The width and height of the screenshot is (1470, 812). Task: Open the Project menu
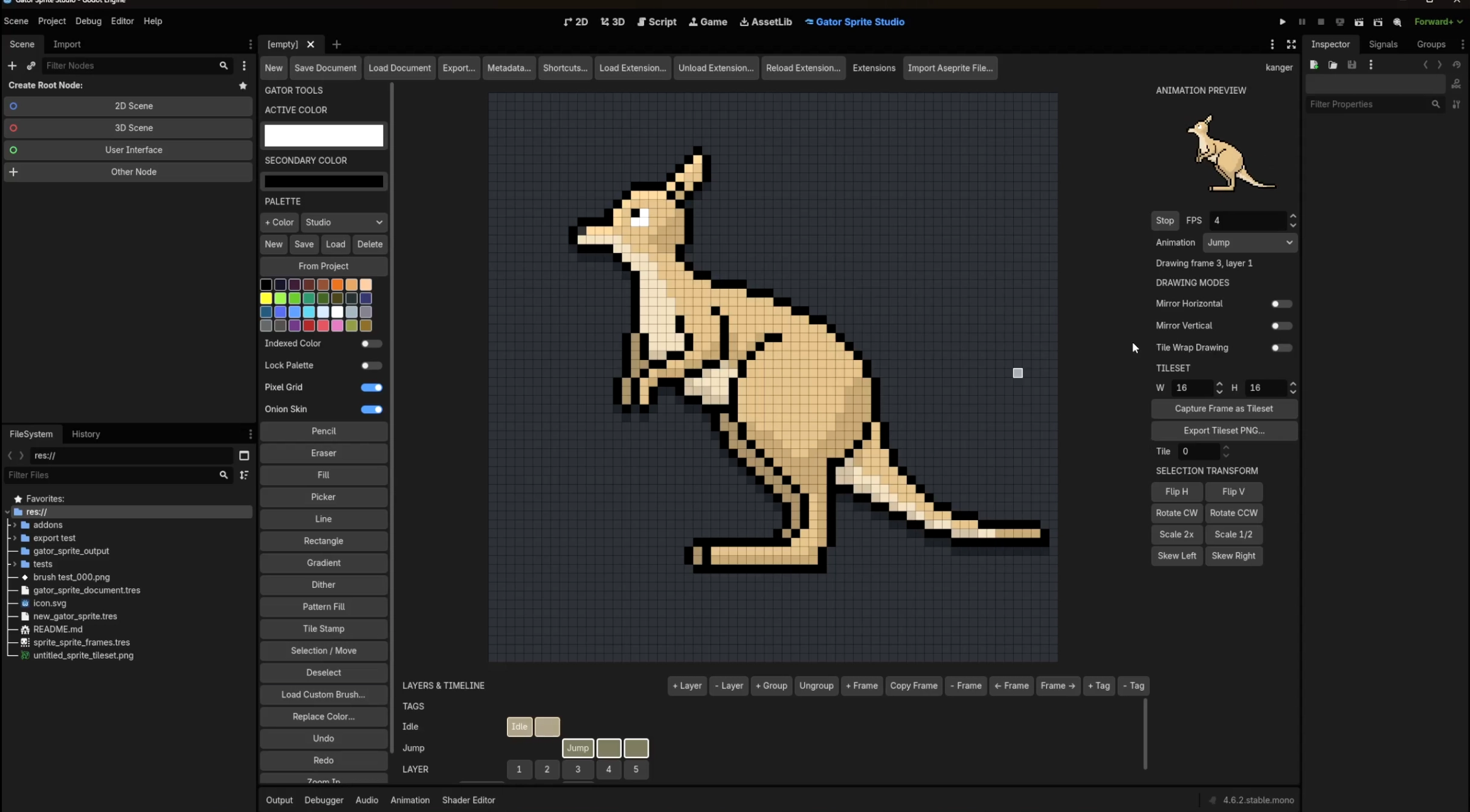(51, 21)
